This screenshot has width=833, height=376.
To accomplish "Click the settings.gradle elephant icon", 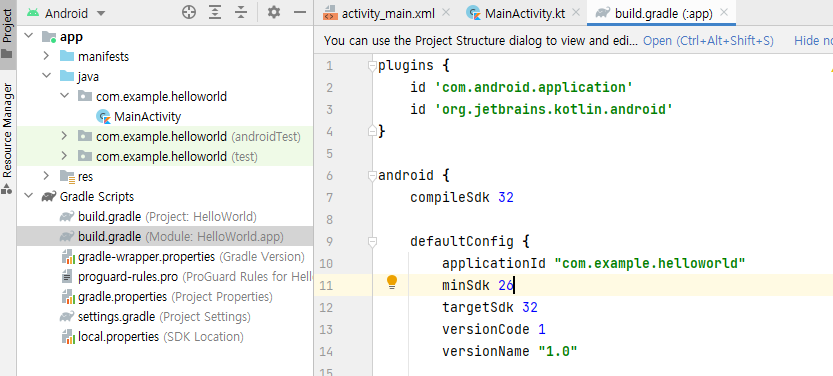I will 67,317.
